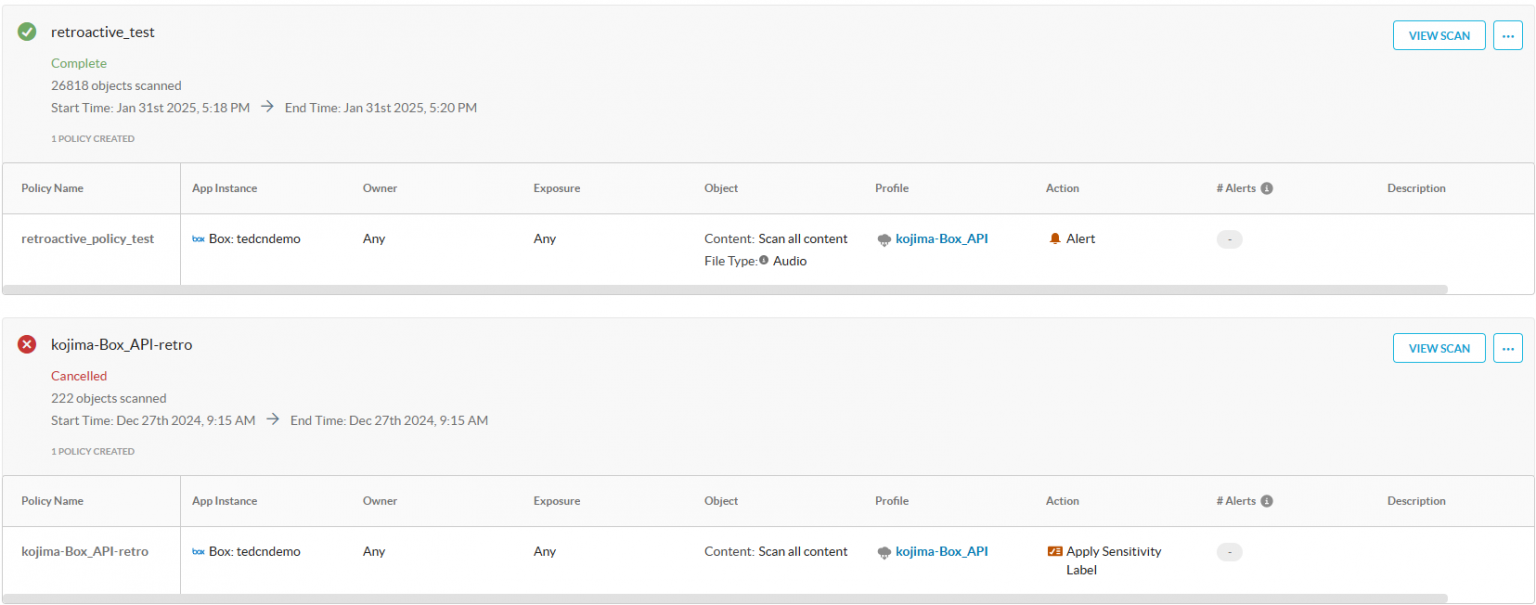Screen dimensions: 1536x605
Task: Click View Scan for retroactive_test
Action: tap(1439, 35)
